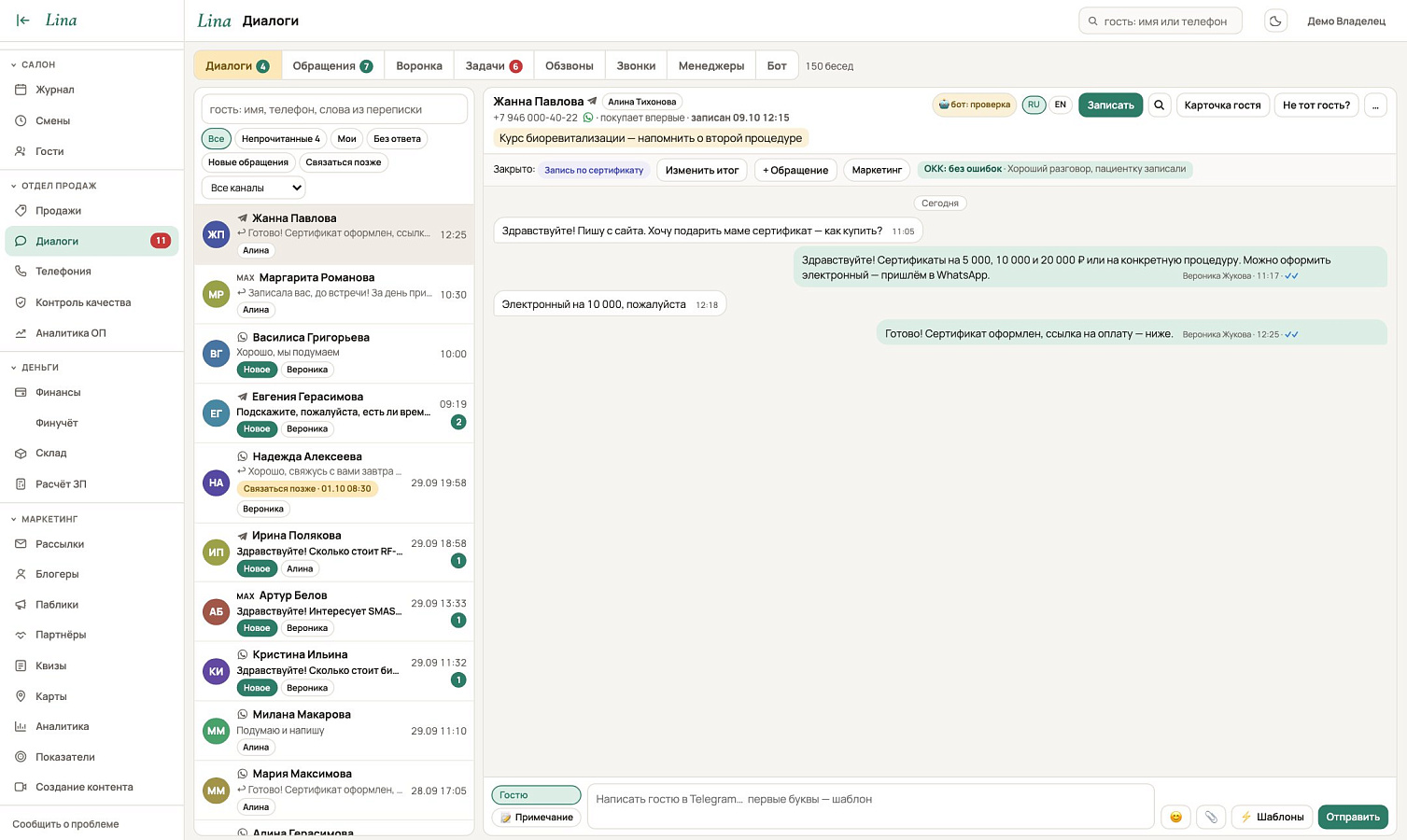1407x840 pixels.
Task: Filter dialogs by Мои
Action: [x=346, y=138]
